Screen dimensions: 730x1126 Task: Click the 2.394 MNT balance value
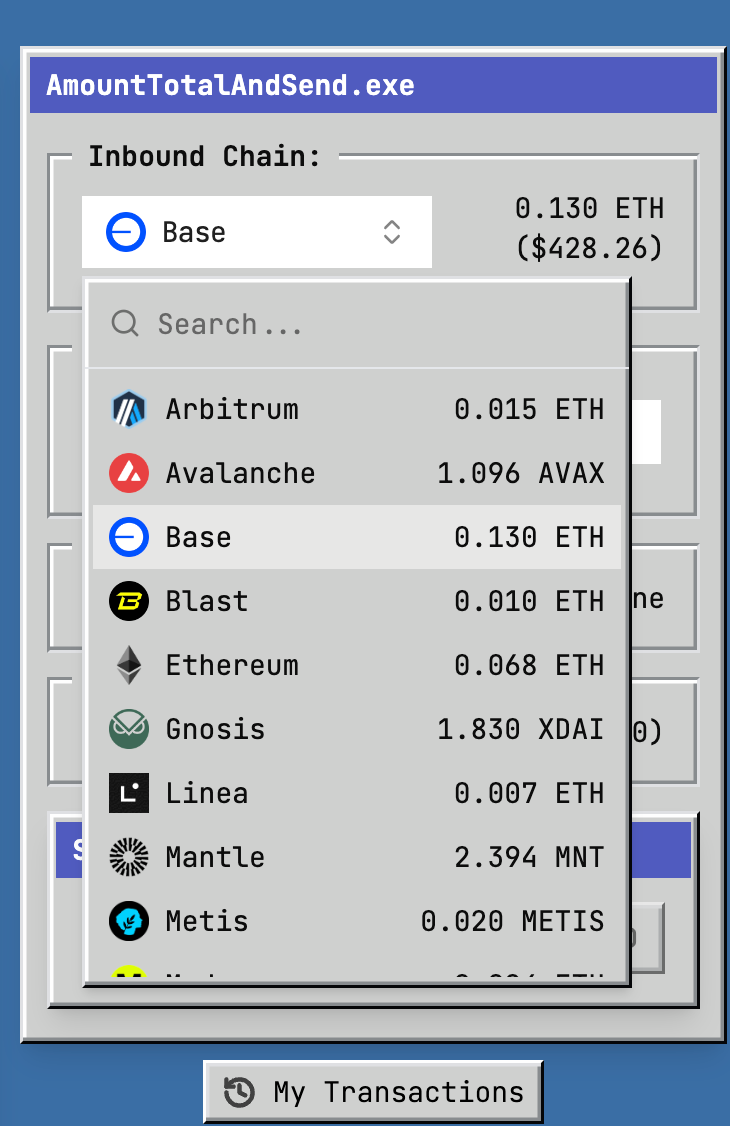[529, 857]
